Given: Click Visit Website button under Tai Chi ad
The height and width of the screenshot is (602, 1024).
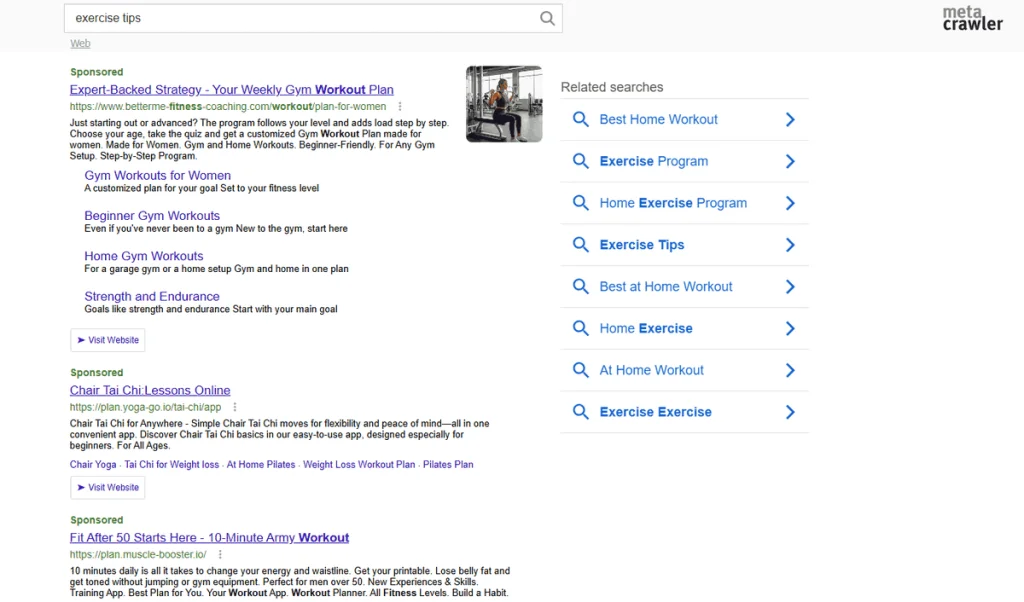Looking at the screenshot, I should click(x=108, y=488).
